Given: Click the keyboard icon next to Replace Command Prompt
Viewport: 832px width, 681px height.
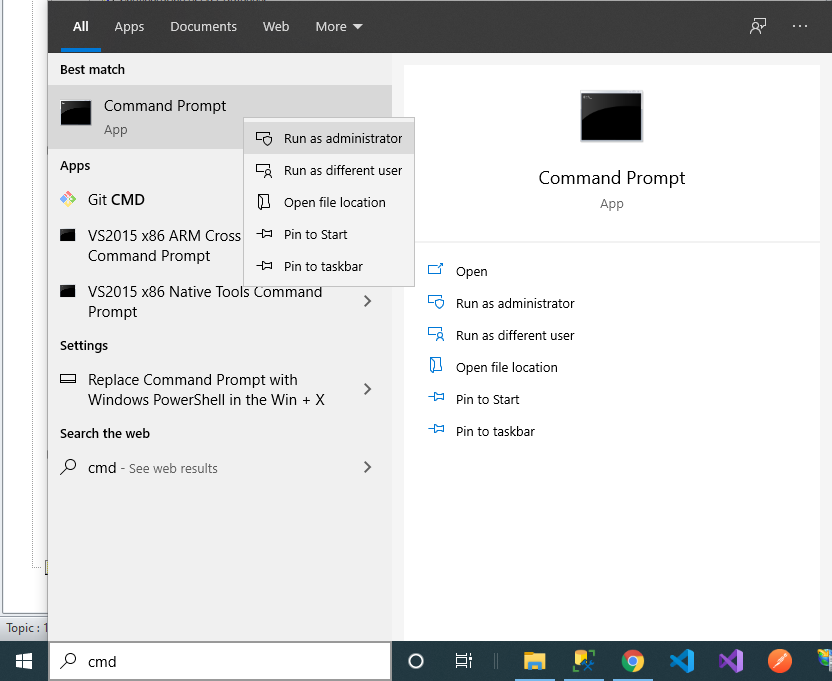Looking at the screenshot, I should click(x=68, y=378).
